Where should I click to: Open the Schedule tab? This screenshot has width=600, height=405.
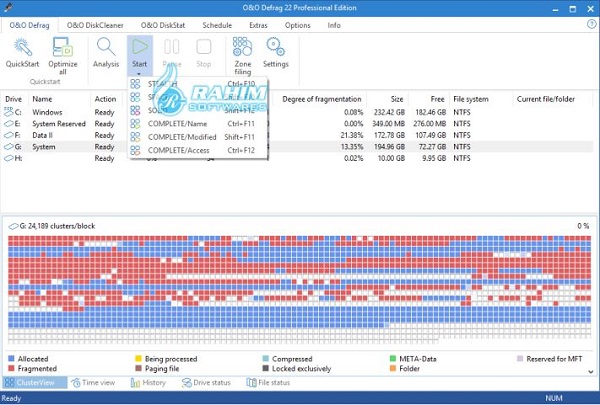click(217, 25)
